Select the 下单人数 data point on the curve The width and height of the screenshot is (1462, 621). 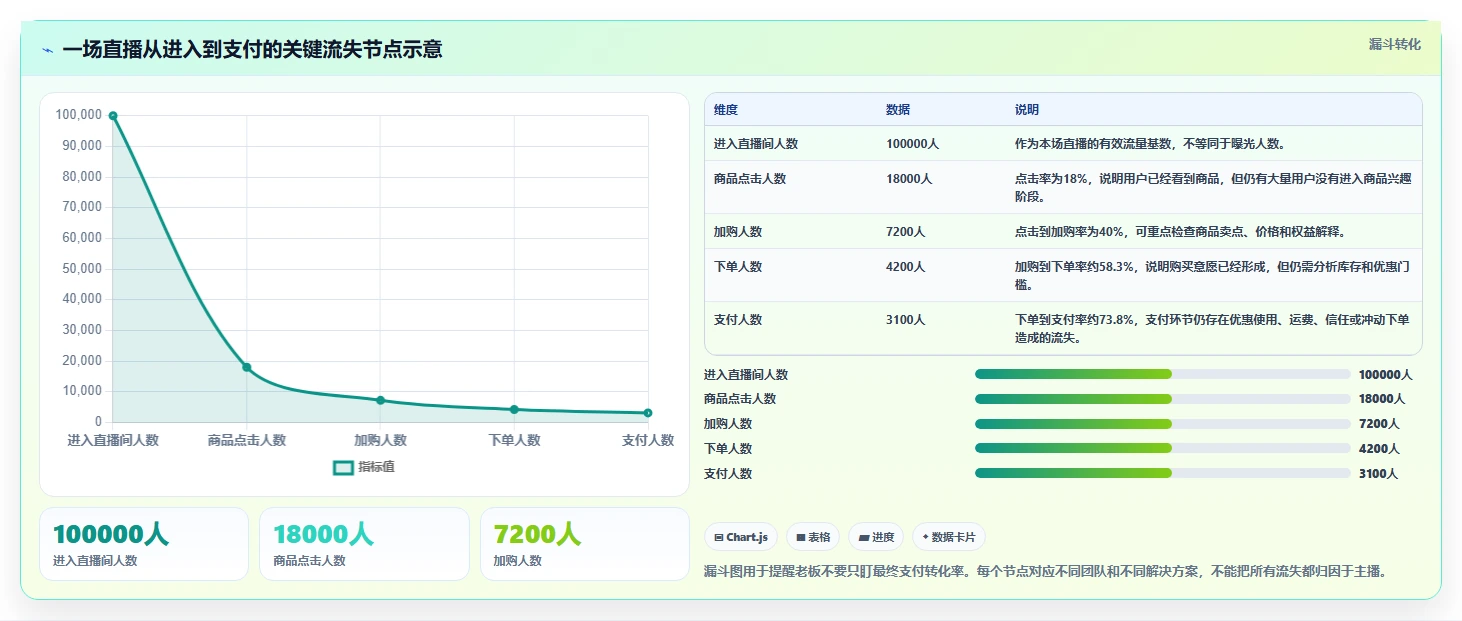coord(514,409)
